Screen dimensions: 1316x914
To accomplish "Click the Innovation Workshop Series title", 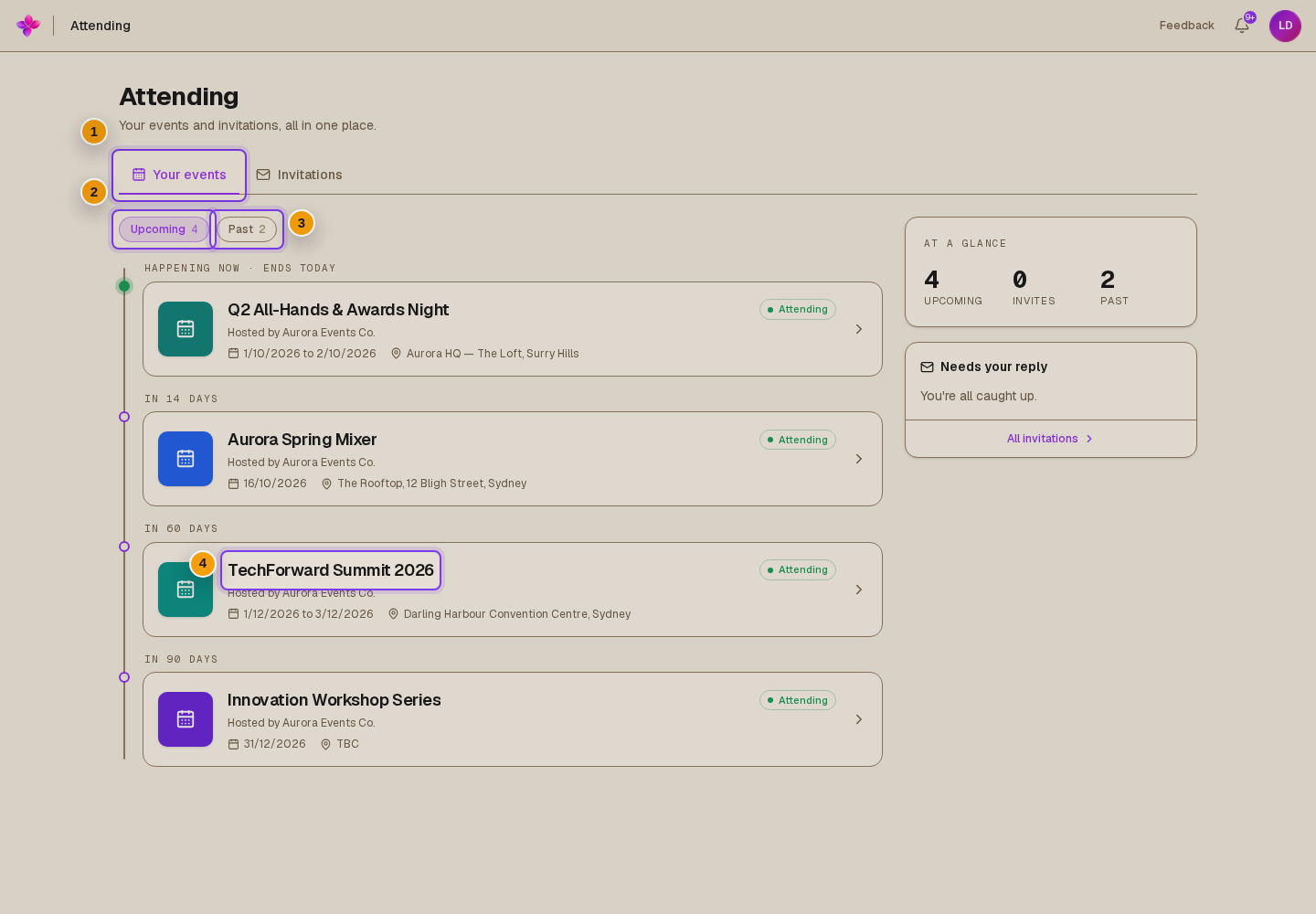I will coord(334,700).
